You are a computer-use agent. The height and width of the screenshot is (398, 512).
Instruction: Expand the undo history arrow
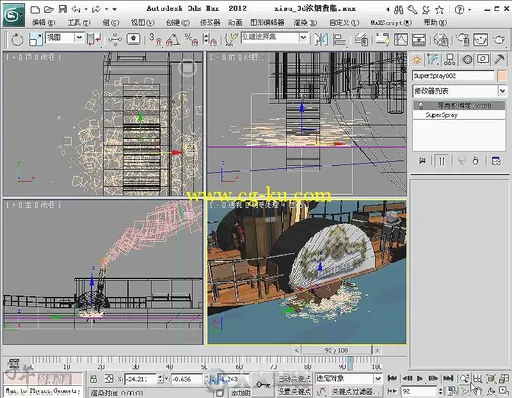(86, 10)
